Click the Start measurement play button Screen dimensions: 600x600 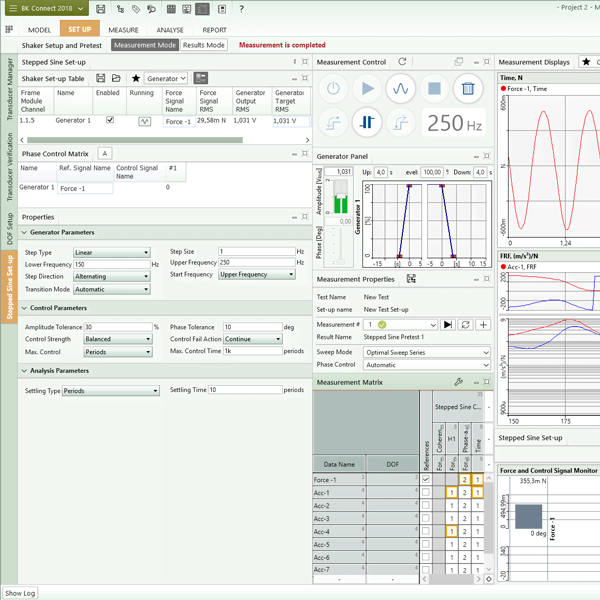pyautogui.click(x=367, y=89)
